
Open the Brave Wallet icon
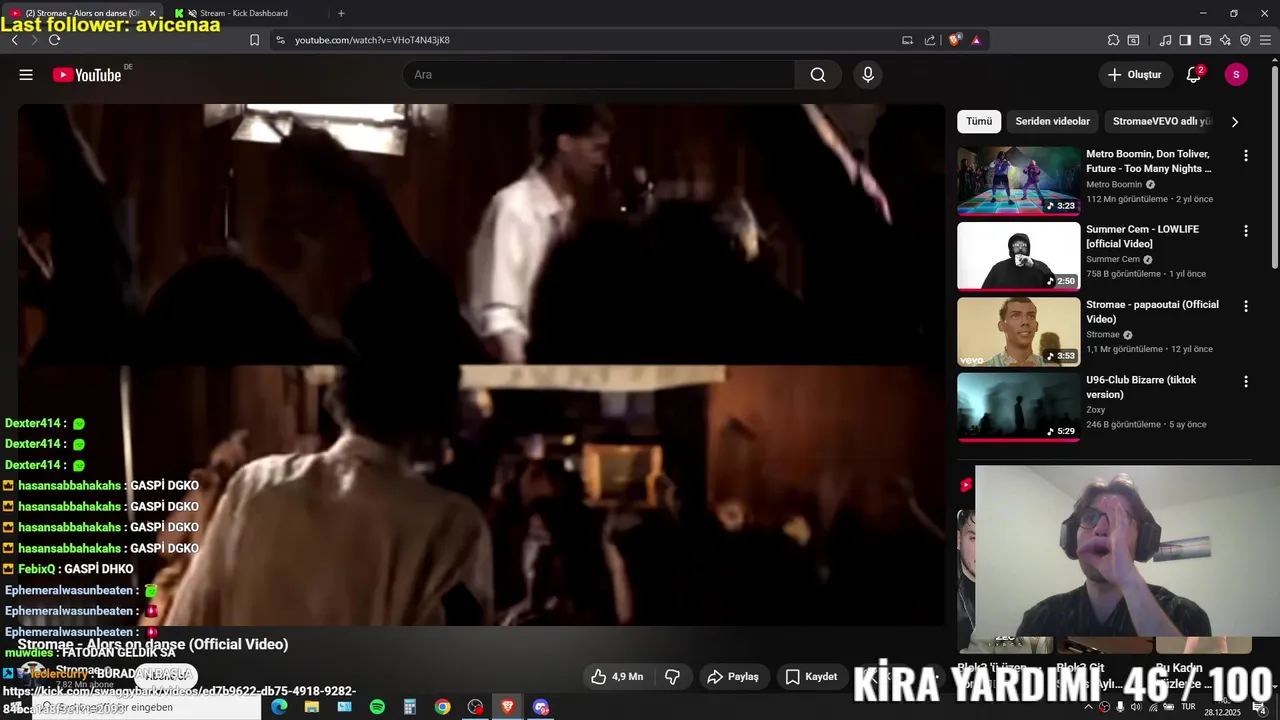[1205, 40]
